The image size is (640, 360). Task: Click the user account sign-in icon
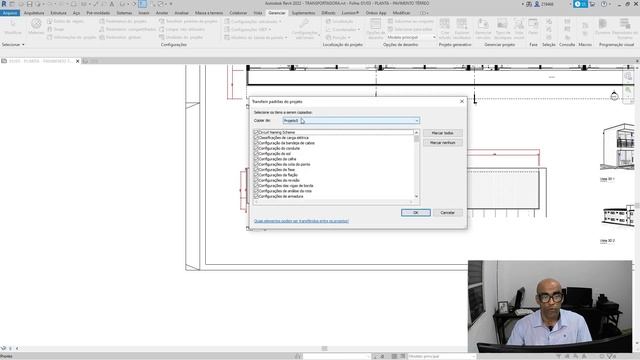tap(537, 4)
